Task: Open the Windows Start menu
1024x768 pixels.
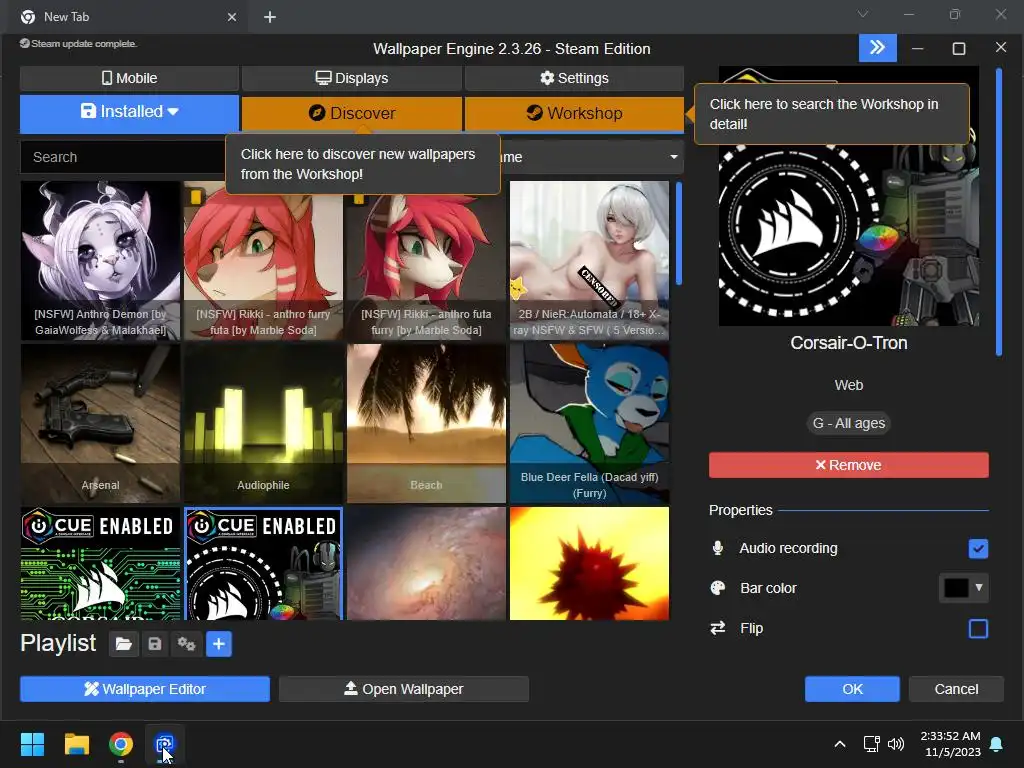Action: pyautogui.click(x=32, y=744)
